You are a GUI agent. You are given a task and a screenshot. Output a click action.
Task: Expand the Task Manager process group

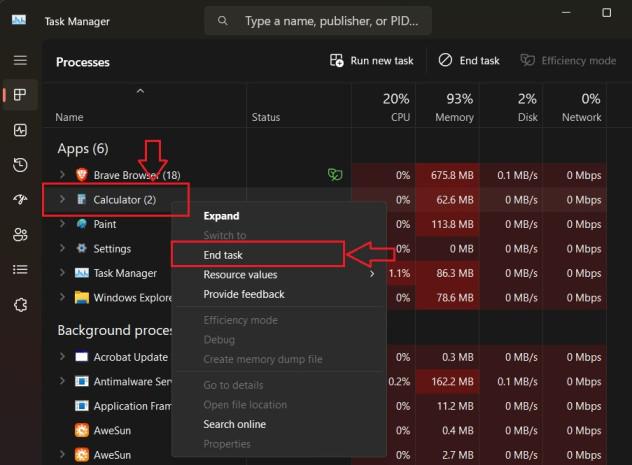coord(62,273)
